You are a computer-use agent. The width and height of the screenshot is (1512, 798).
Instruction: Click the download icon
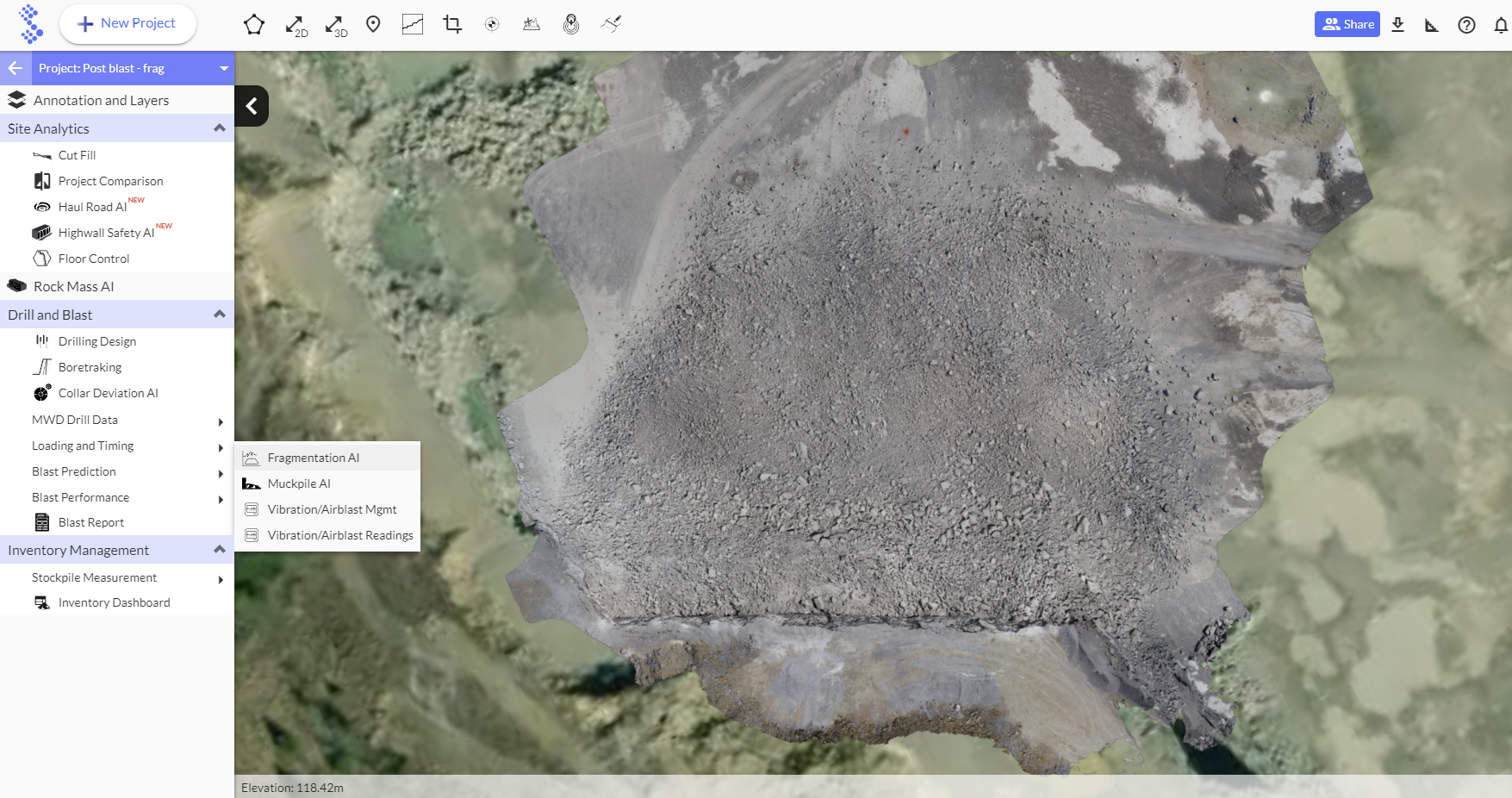click(1397, 25)
